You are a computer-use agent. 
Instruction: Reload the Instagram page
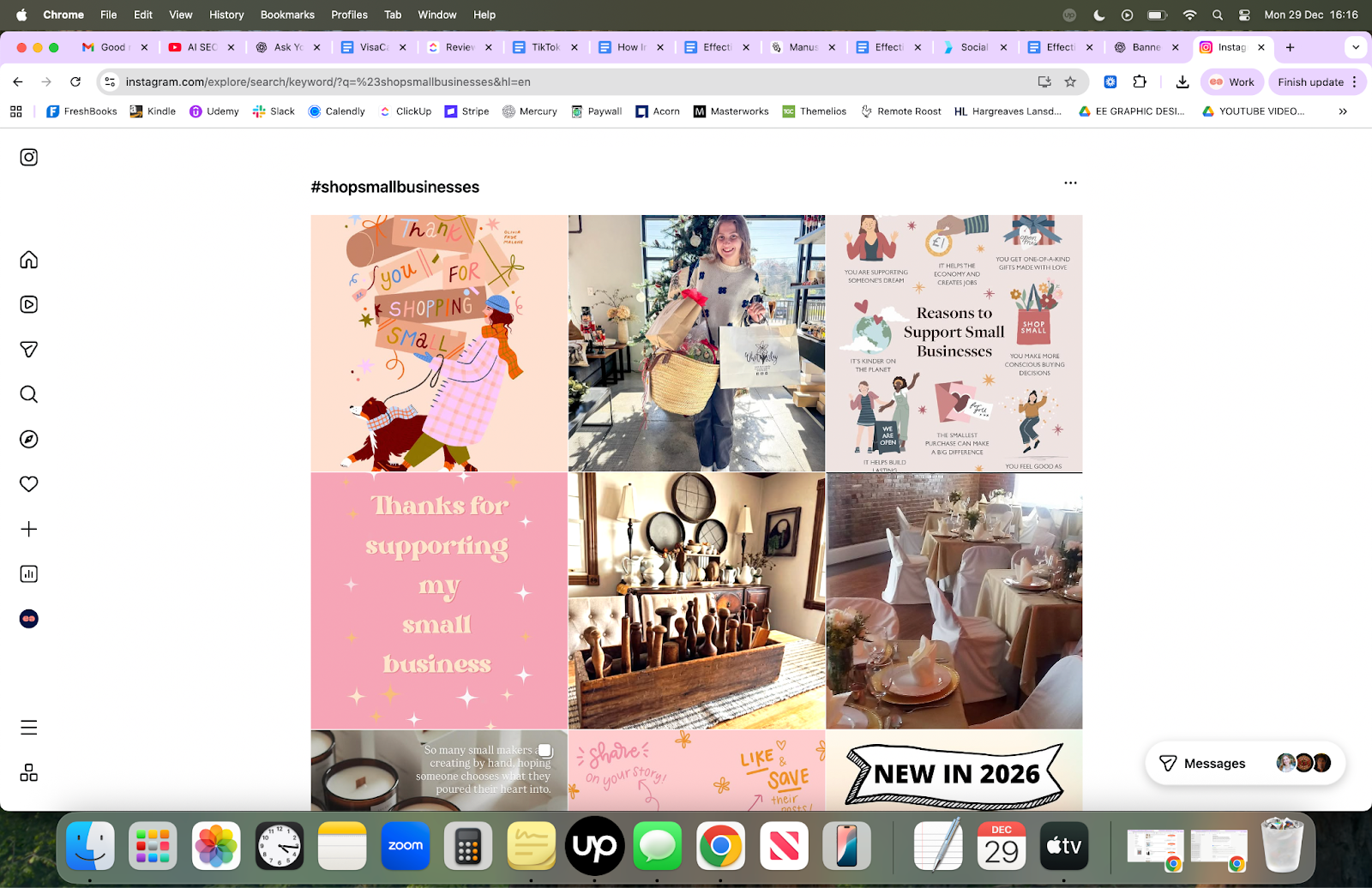[75, 81]
